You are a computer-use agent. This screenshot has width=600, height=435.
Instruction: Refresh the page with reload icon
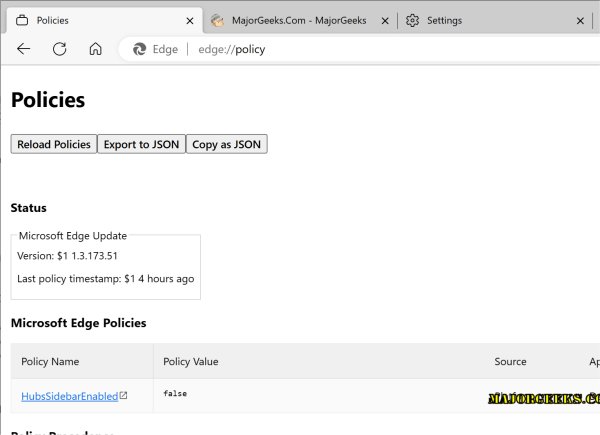pyautogui.click(x=60, y=49)
